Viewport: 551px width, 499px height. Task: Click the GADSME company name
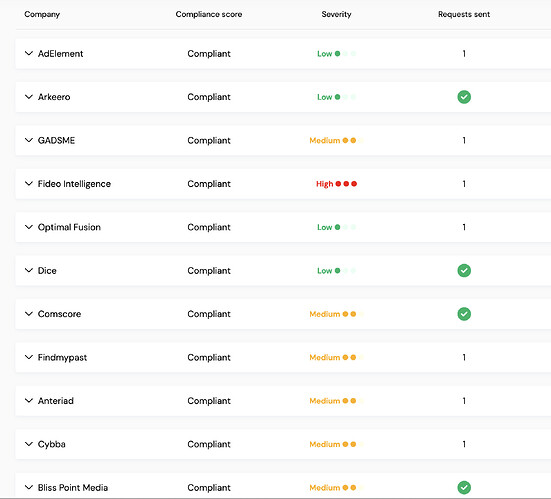(56, 141)
